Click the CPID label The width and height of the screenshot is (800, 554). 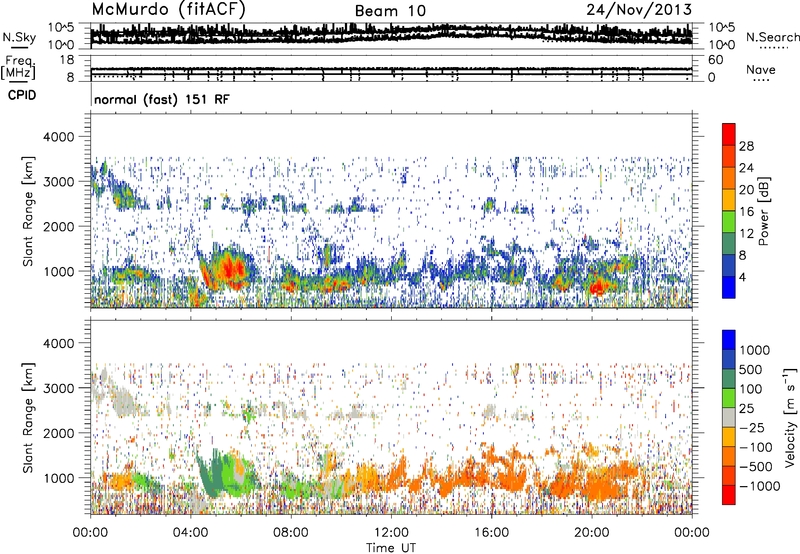click(22, 95)
